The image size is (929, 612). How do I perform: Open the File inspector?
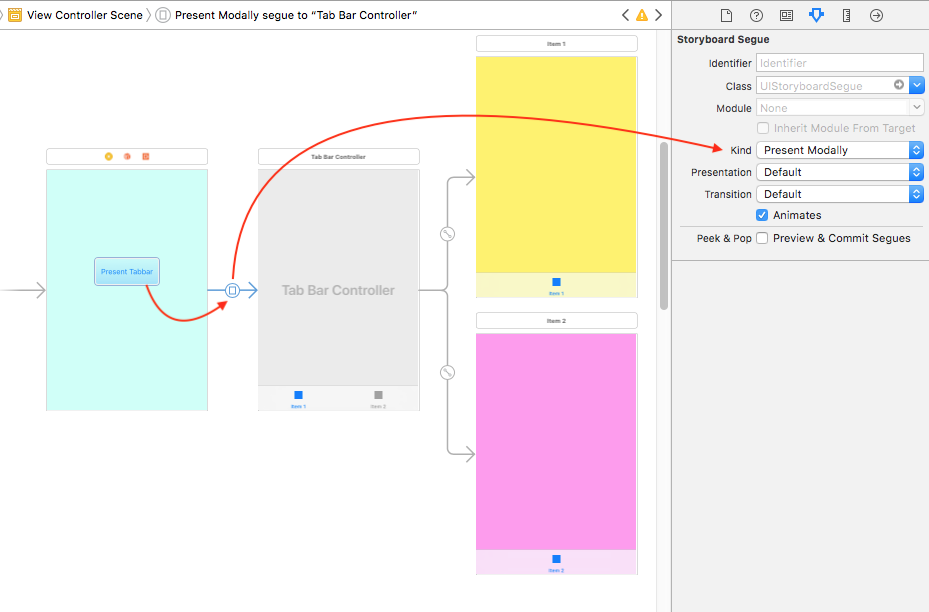click(x=728, y=15)
